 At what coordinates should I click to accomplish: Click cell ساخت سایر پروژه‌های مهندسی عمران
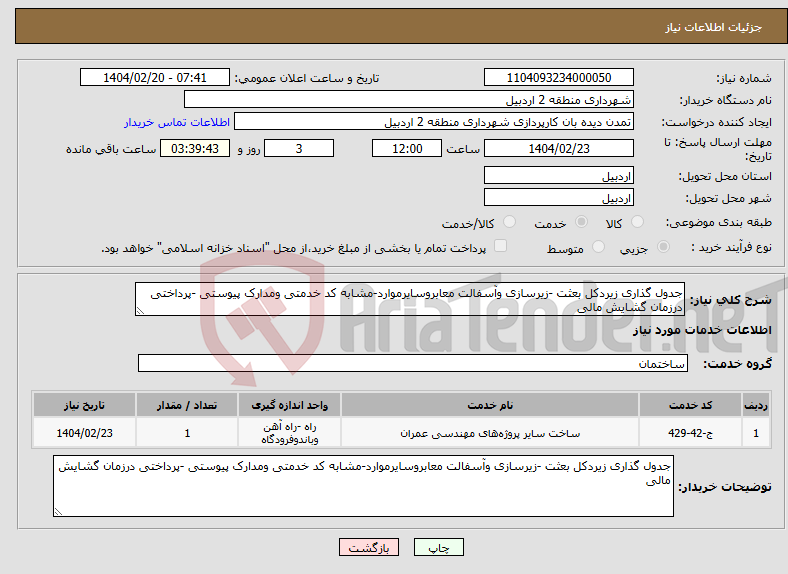point(490,433)
